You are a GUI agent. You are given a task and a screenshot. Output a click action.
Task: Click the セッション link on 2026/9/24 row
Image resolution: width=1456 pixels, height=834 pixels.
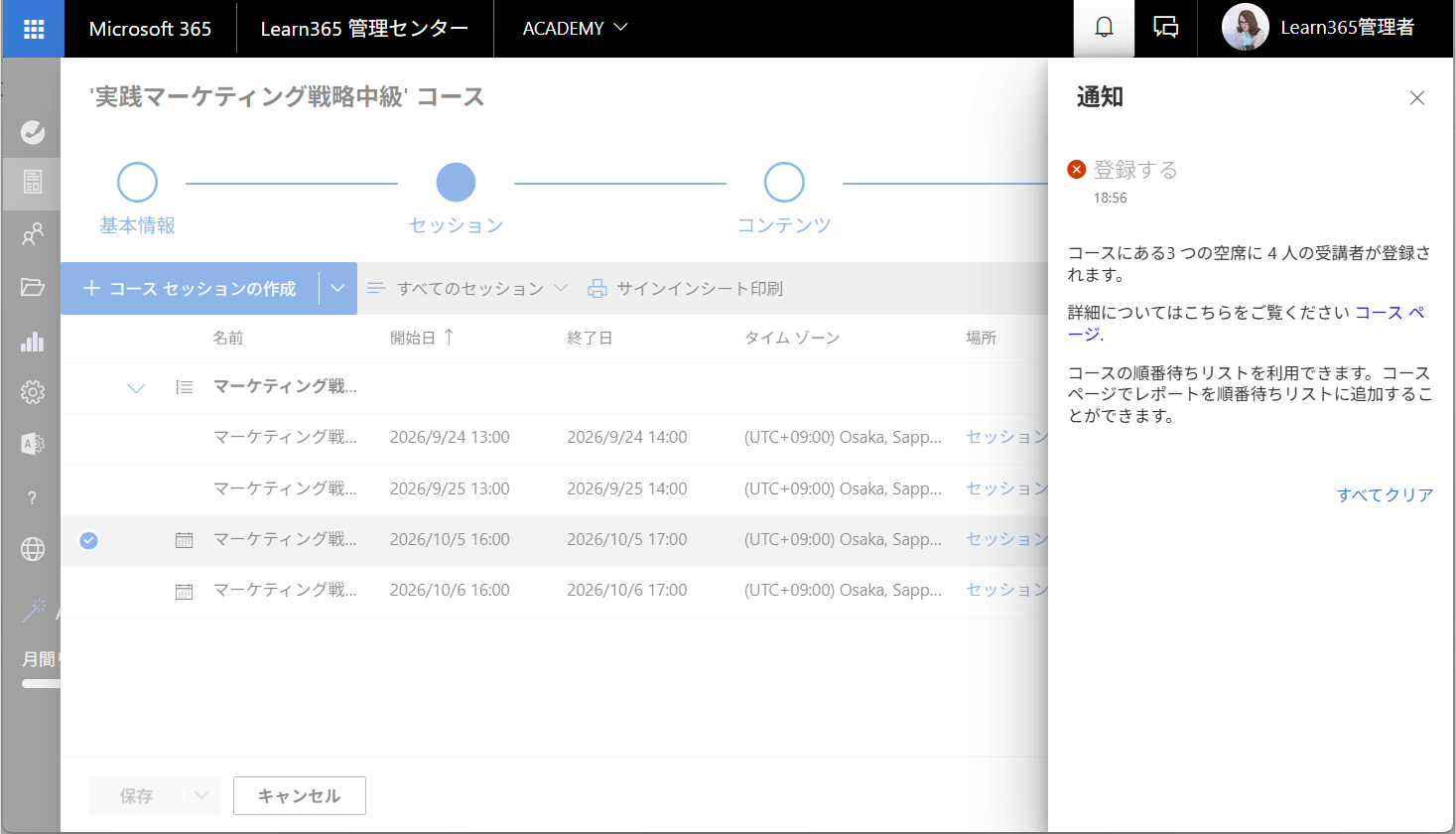[1006, 437]
